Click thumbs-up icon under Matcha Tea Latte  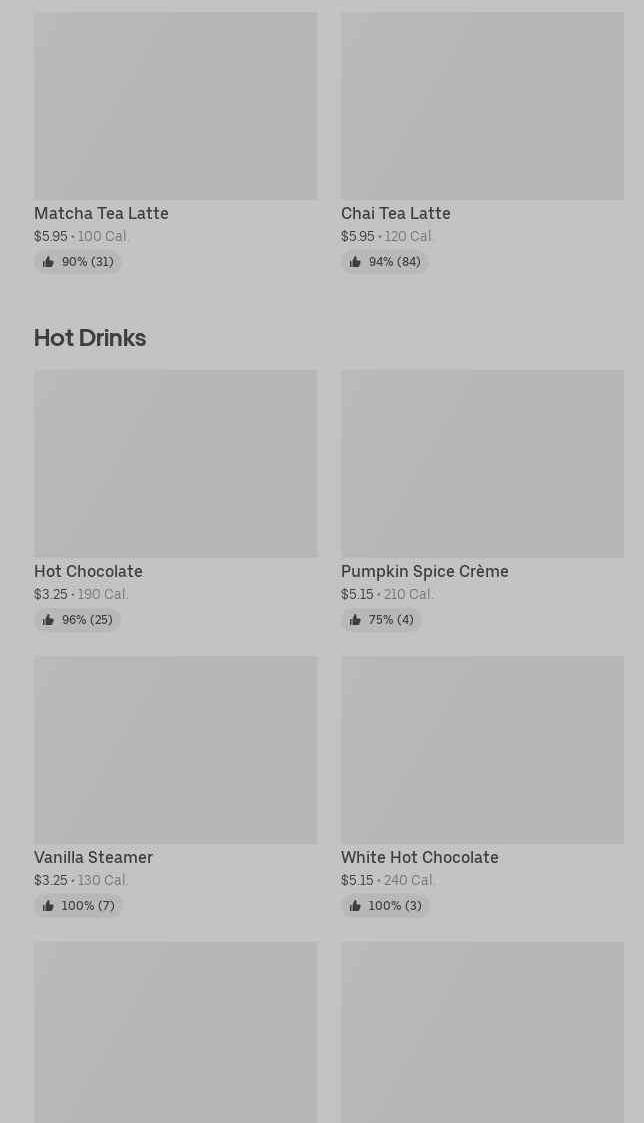48,262
